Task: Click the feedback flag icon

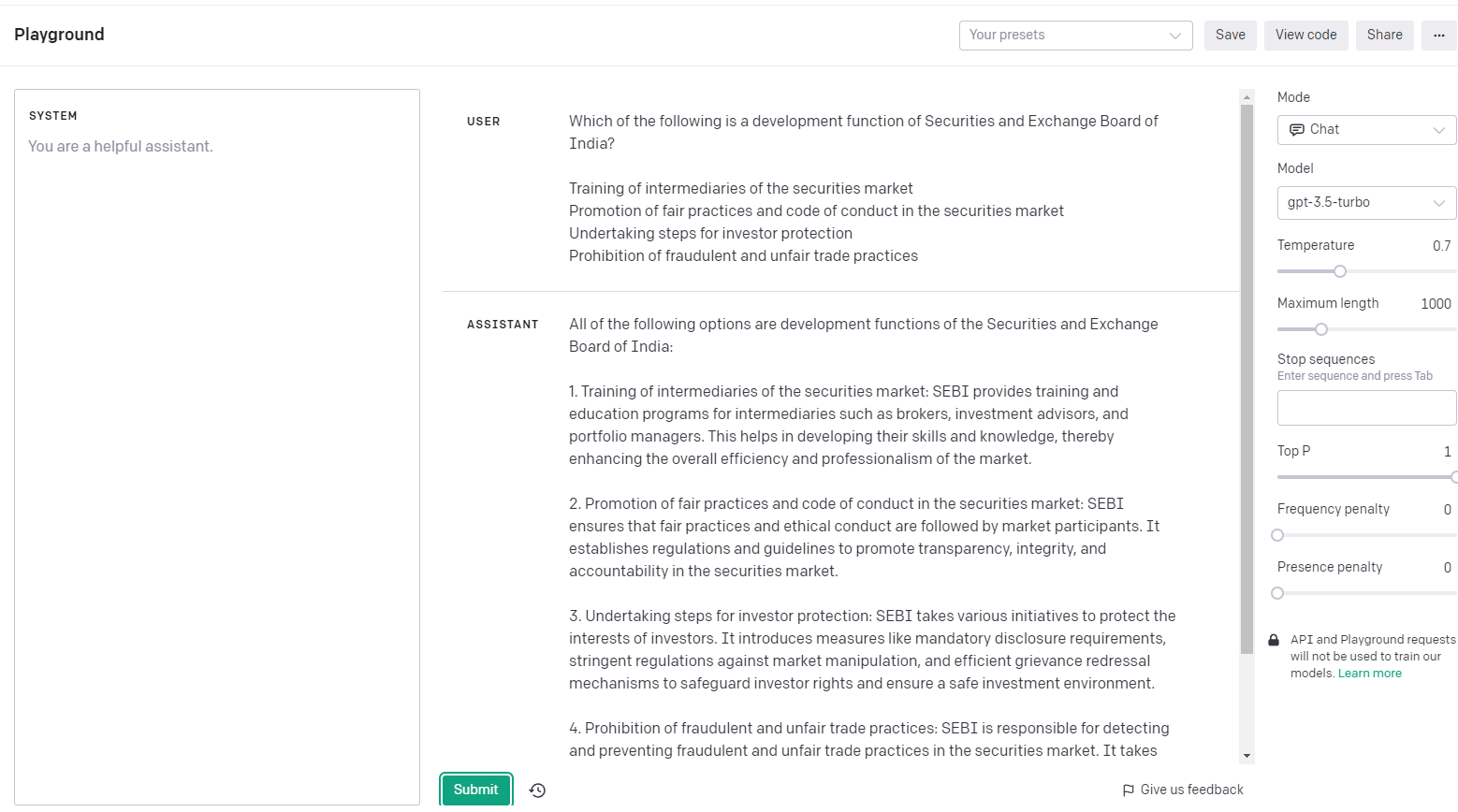Action: 1129,790
